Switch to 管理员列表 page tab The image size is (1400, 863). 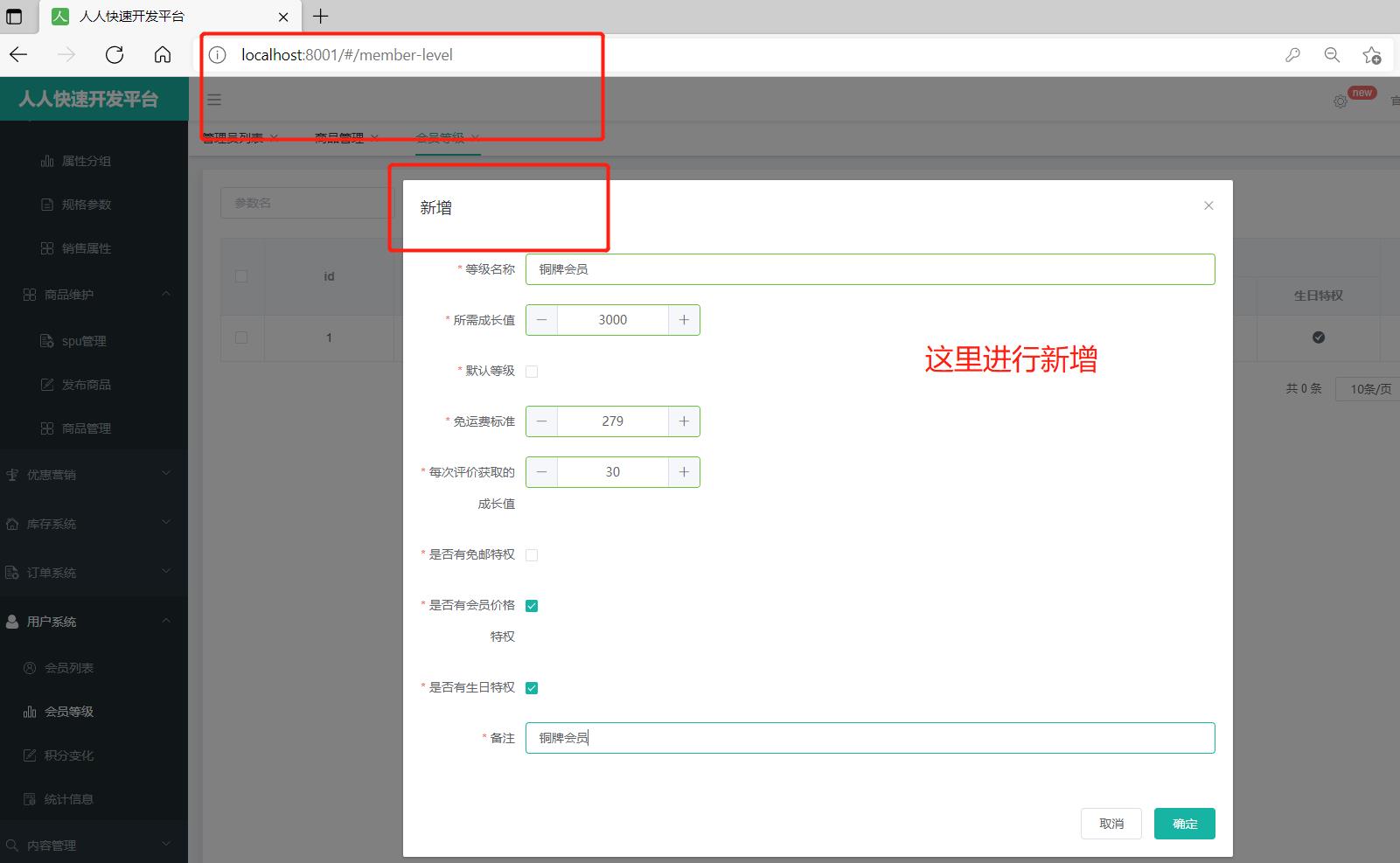(233, 138)
